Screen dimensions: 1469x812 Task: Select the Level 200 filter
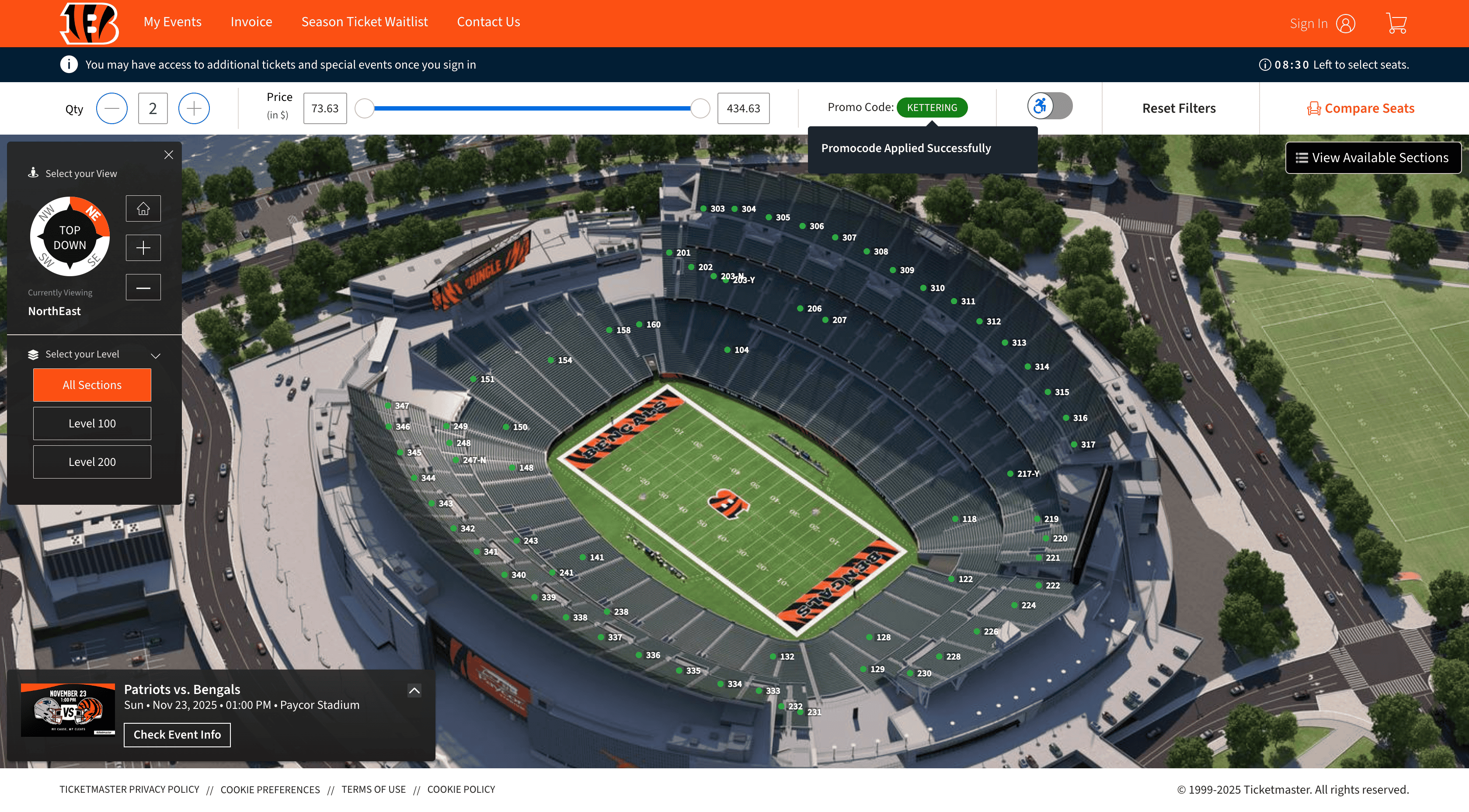92,462
